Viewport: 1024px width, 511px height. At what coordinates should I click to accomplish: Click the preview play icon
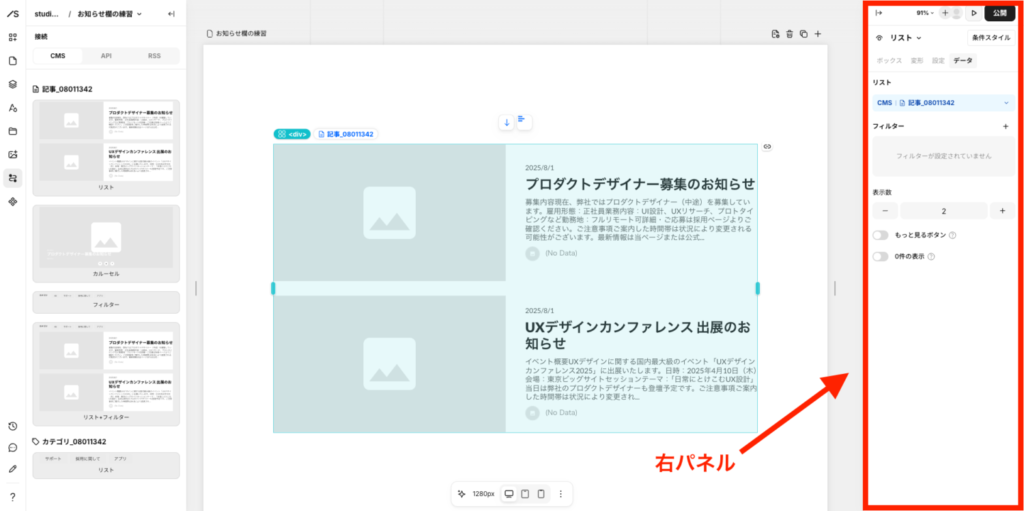(973, 13)
